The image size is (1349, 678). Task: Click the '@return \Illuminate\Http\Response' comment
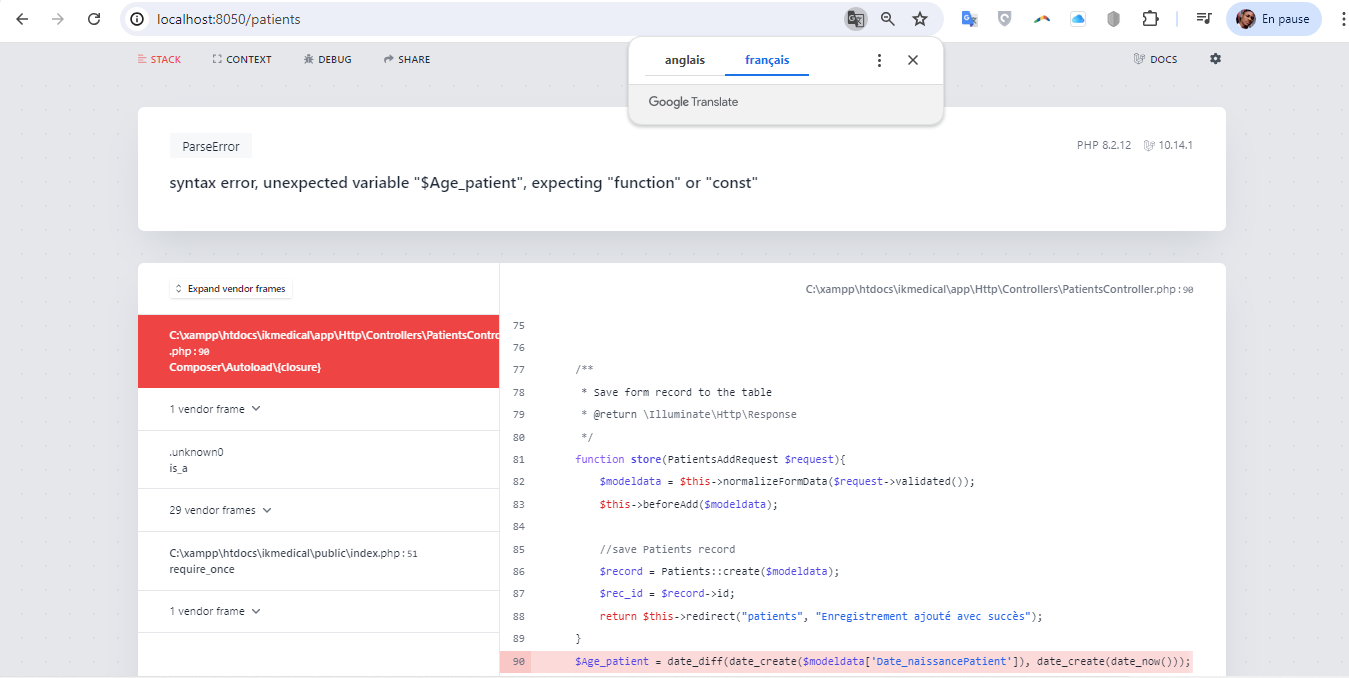pyautogui.click(x=688, y=414)
